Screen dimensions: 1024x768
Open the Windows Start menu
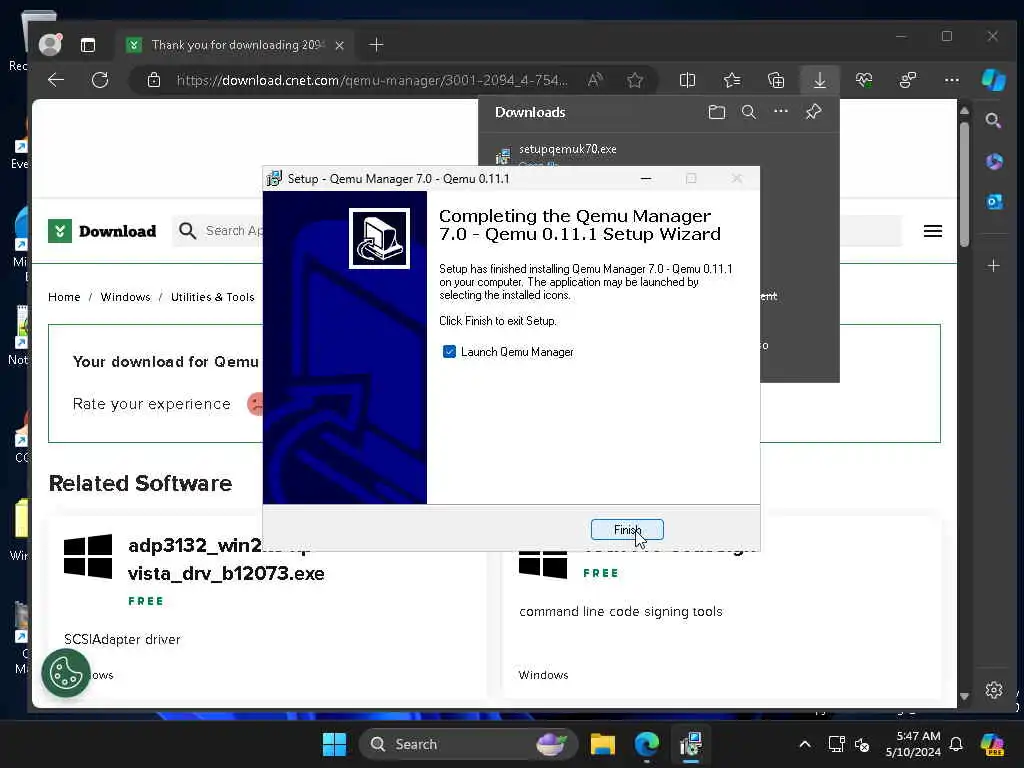click(334, 744)
